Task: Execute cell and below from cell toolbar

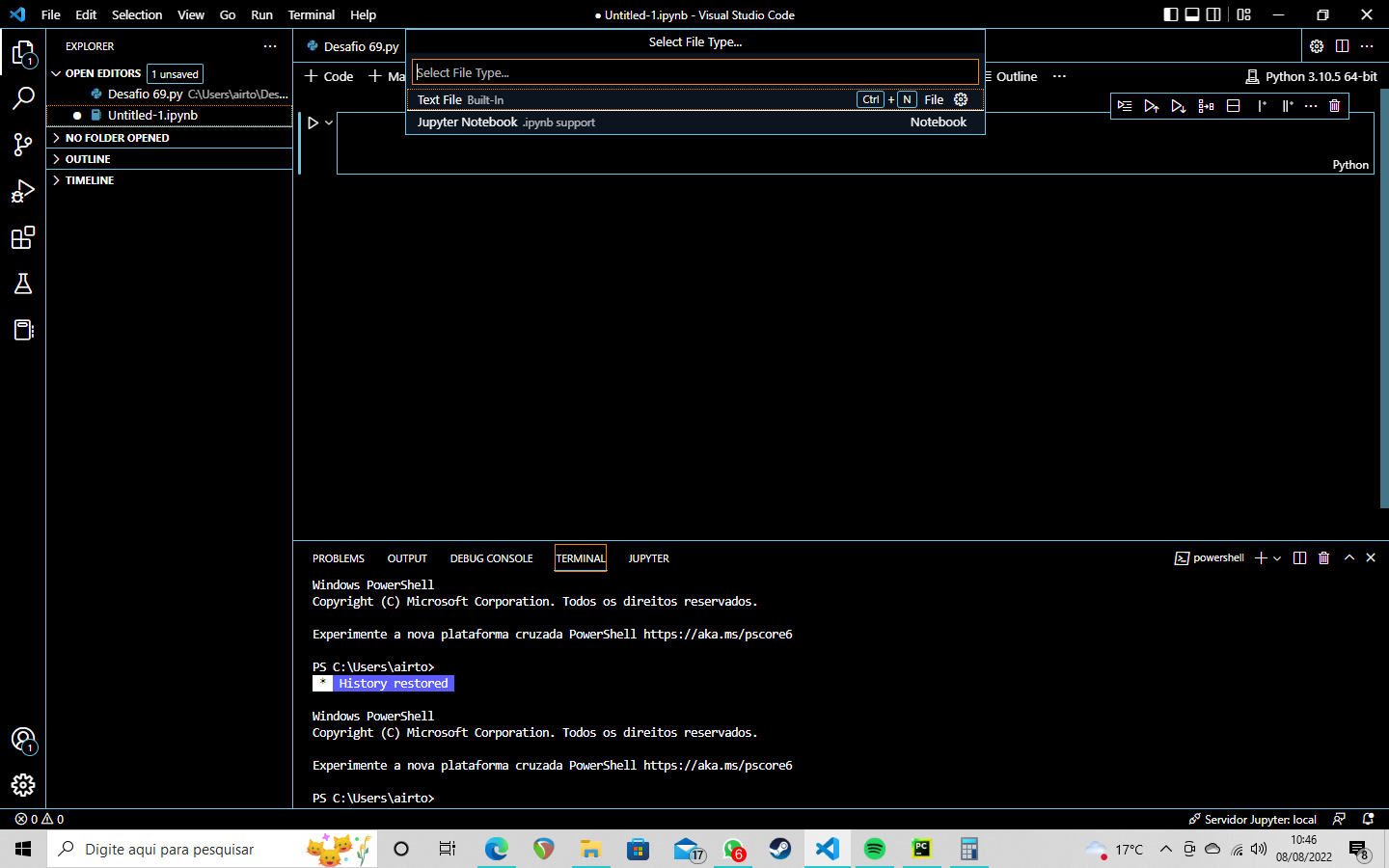Action: tap(1178, 106)
